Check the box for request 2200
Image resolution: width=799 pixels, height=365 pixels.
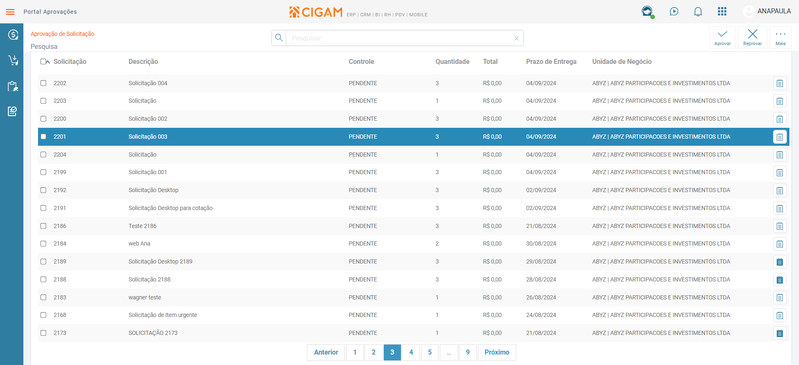tap(43, 119)
